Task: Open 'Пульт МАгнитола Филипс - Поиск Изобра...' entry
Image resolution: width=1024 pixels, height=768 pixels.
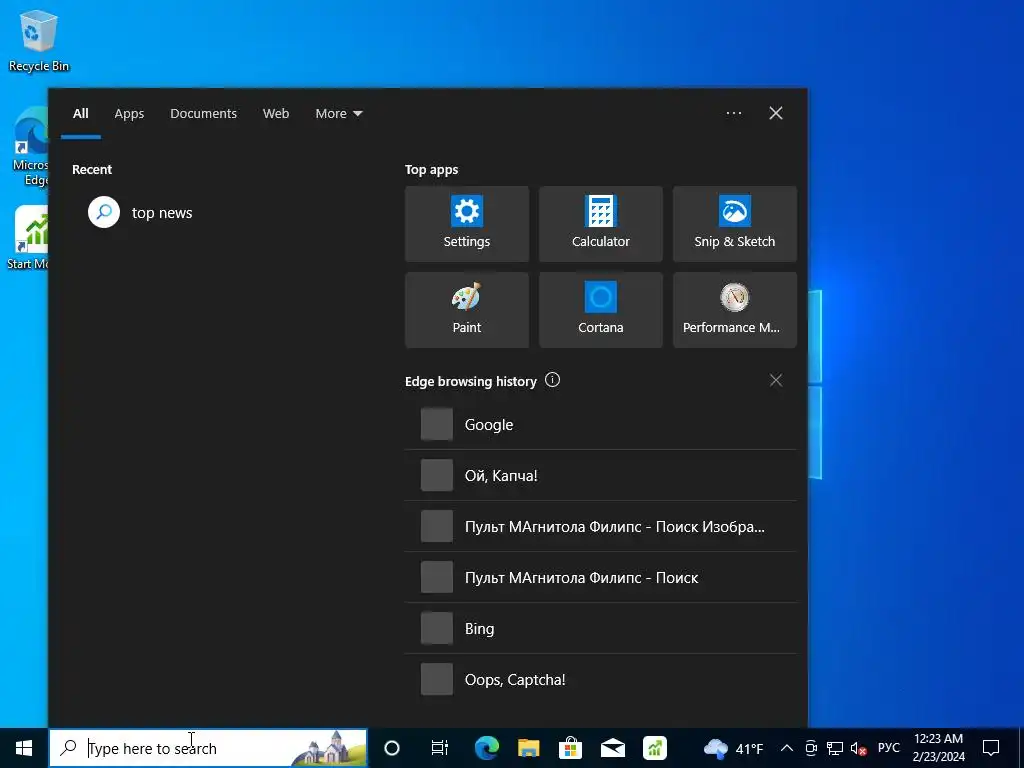Action: point(600,526)
